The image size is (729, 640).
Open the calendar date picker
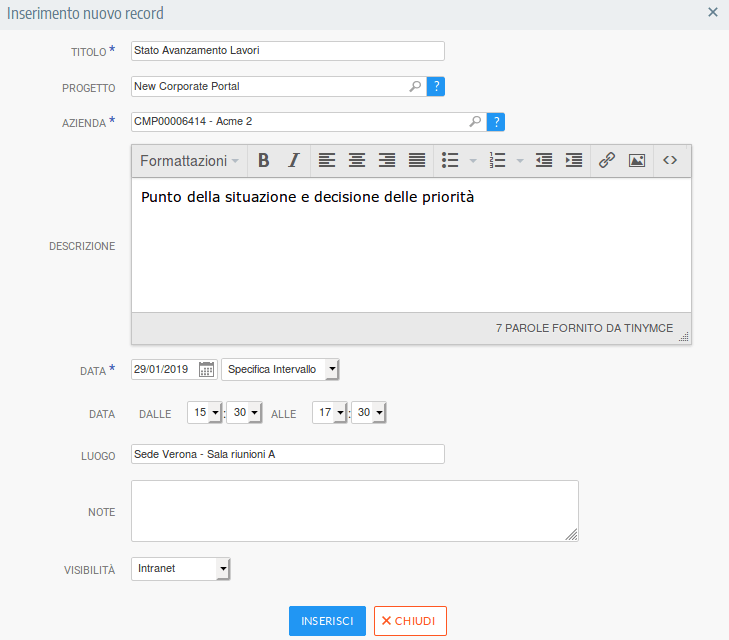[x=206, y=369]
